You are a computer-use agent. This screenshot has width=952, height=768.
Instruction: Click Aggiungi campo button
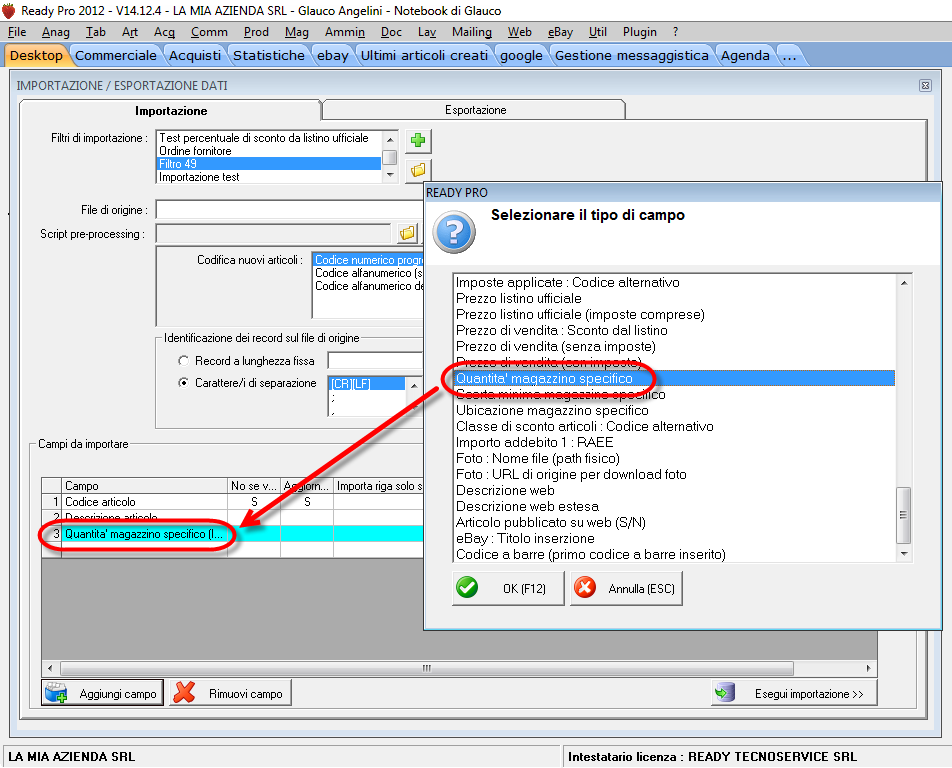point(103,693)
